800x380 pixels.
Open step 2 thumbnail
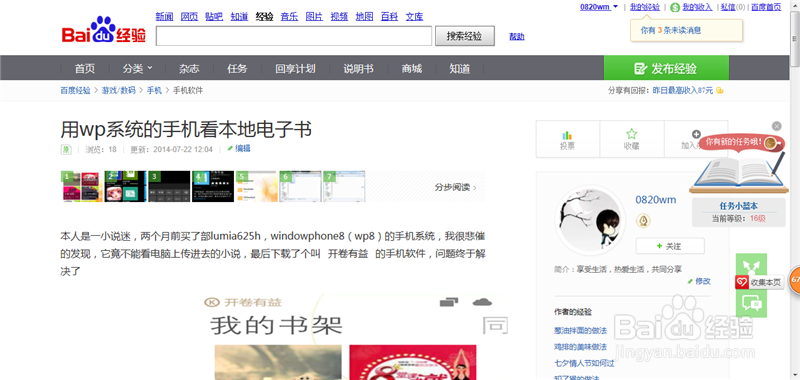click(x=125, y=187)
